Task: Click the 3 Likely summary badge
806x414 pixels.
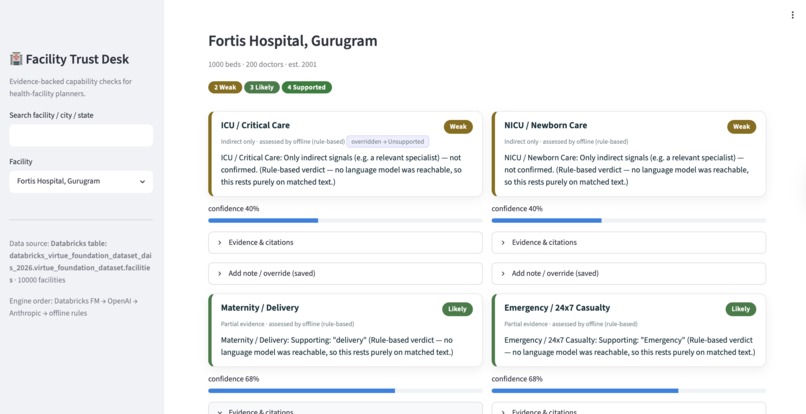Action: click(262, 87)
